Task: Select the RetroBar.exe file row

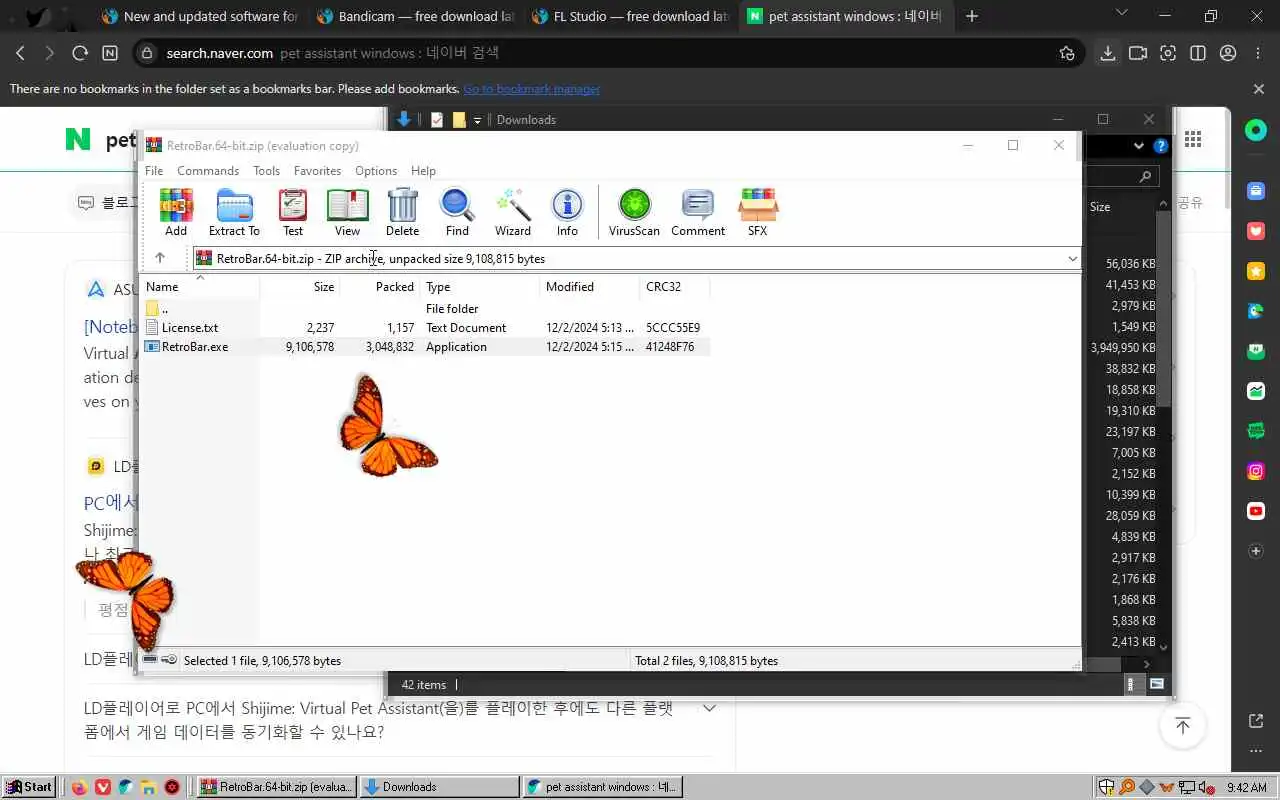Action: coord(427,347)
